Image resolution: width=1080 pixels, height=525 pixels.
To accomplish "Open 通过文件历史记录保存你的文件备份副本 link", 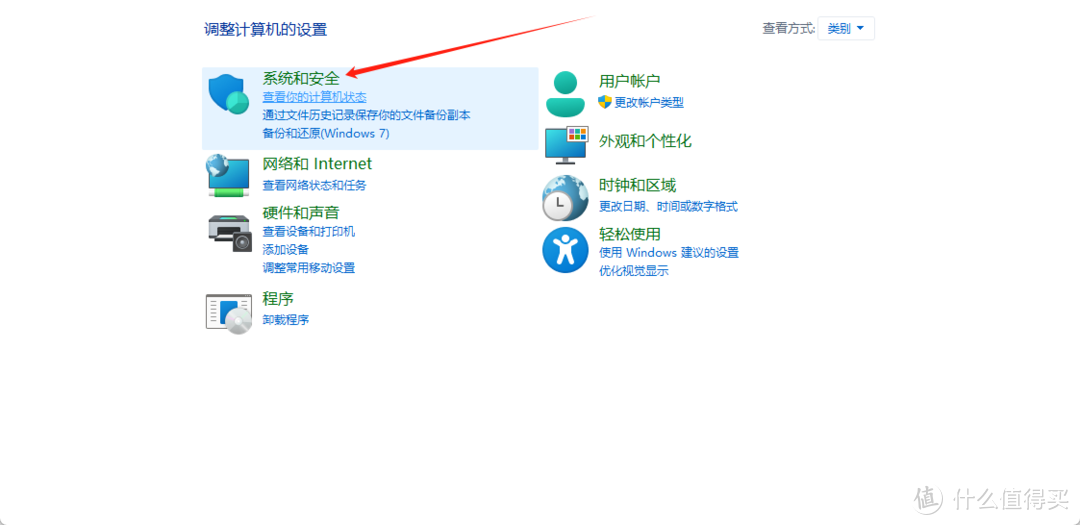I will (x=366, y=115).
